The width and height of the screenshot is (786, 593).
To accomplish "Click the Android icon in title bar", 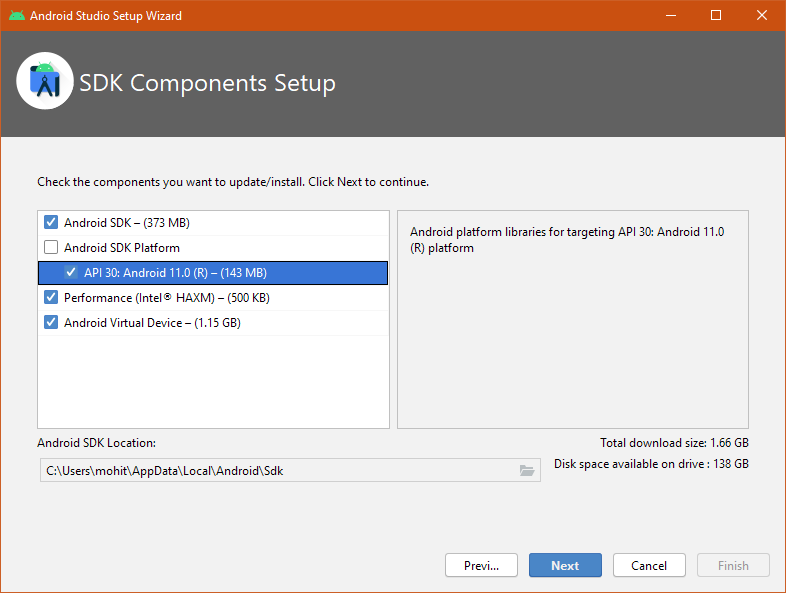I will 17,16.
